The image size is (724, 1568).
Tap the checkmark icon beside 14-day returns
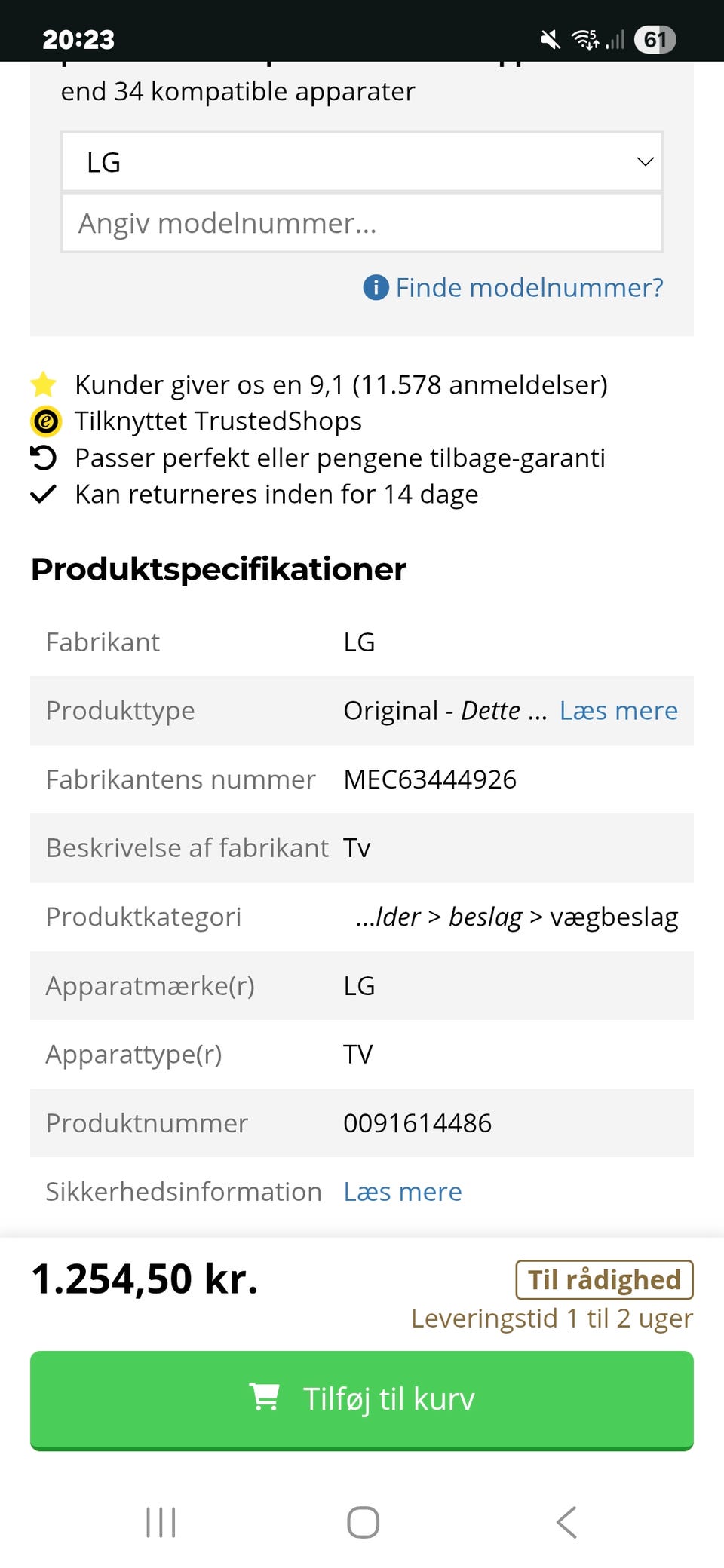(x=44, y=495)
